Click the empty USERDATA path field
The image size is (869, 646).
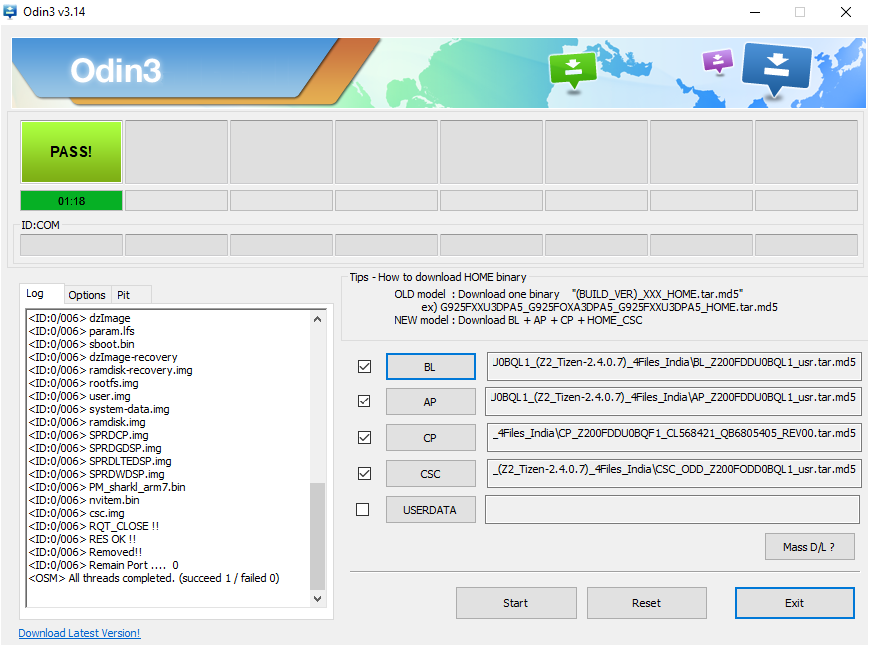point(672,509)
